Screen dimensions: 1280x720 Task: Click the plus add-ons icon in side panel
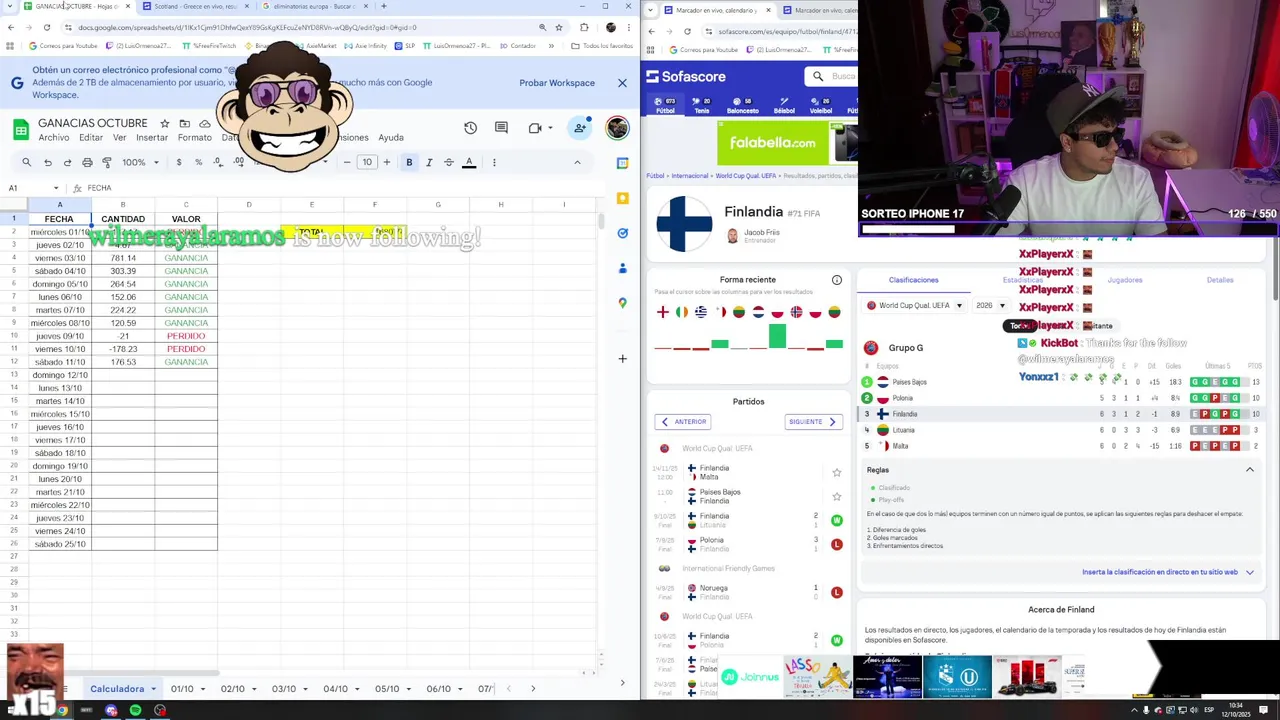click(622, 358)
